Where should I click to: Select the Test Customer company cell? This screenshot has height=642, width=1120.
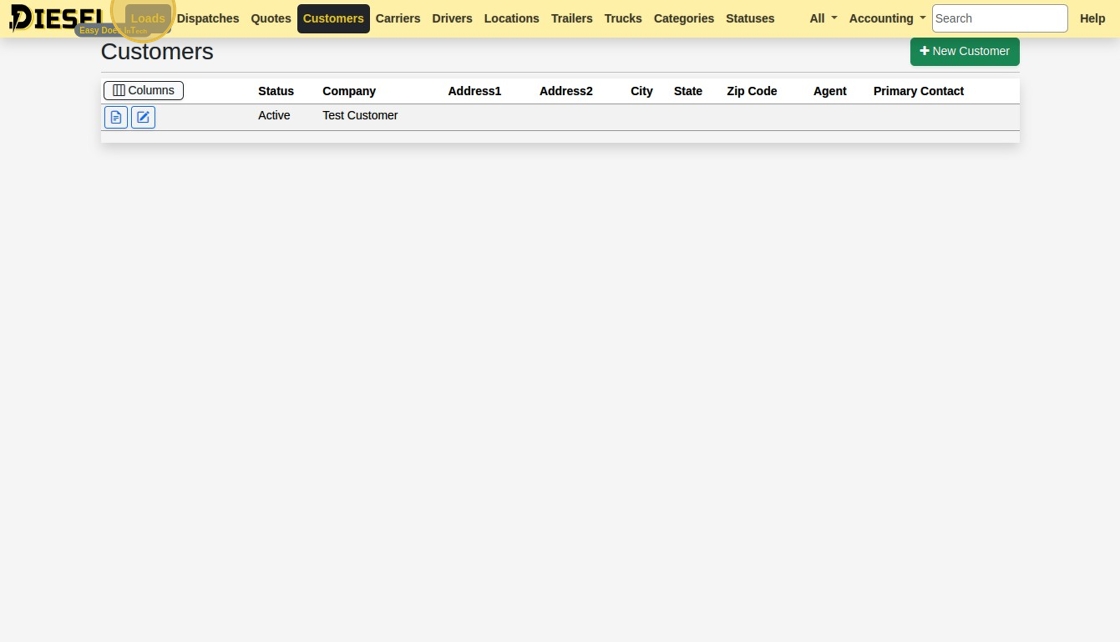360,115
